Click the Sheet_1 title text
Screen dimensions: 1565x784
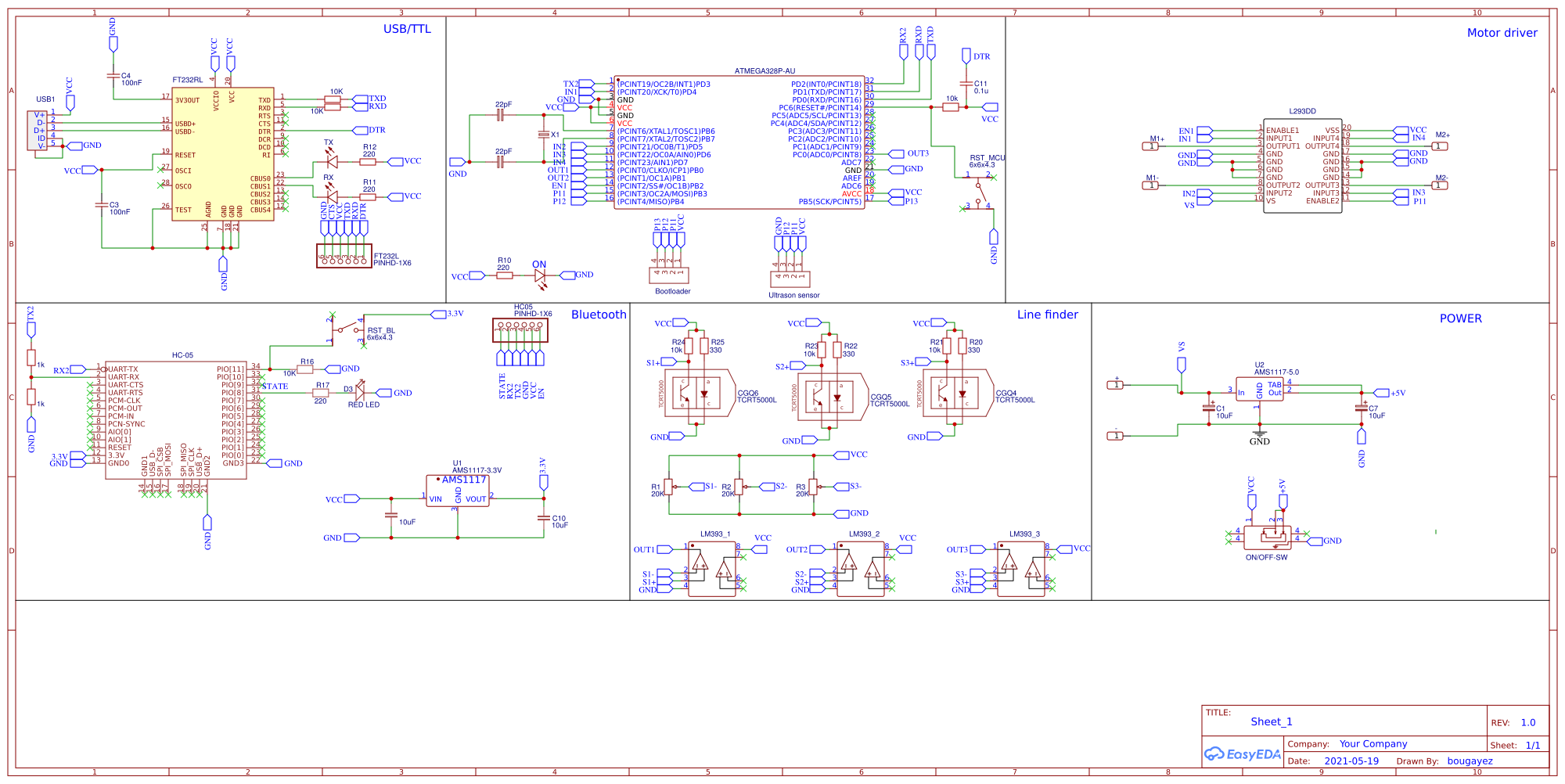point(1272,722)
